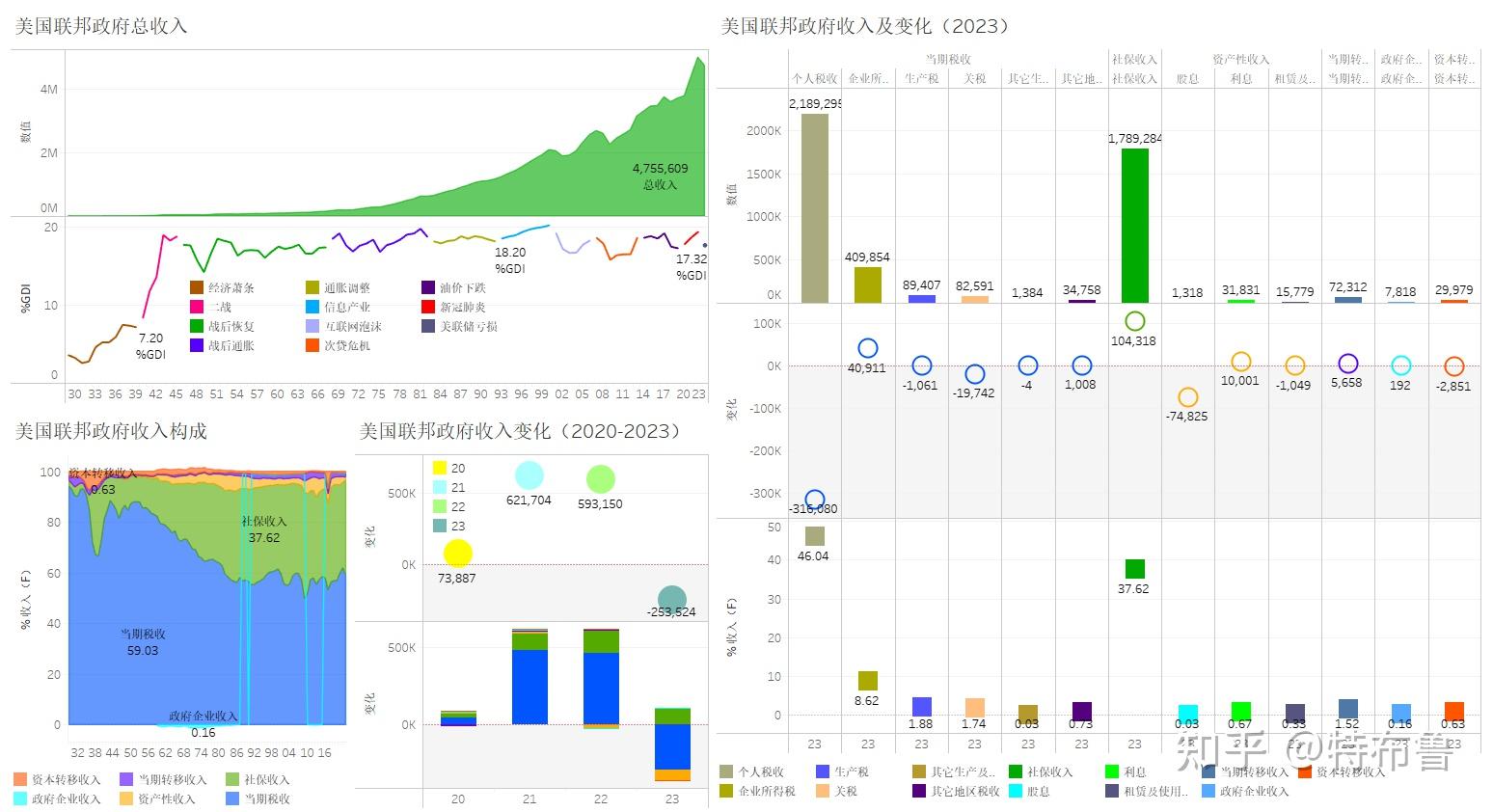Click the 新冠肺炎 legend color swatch
The image size is (1493, 812).
point(428,307)
